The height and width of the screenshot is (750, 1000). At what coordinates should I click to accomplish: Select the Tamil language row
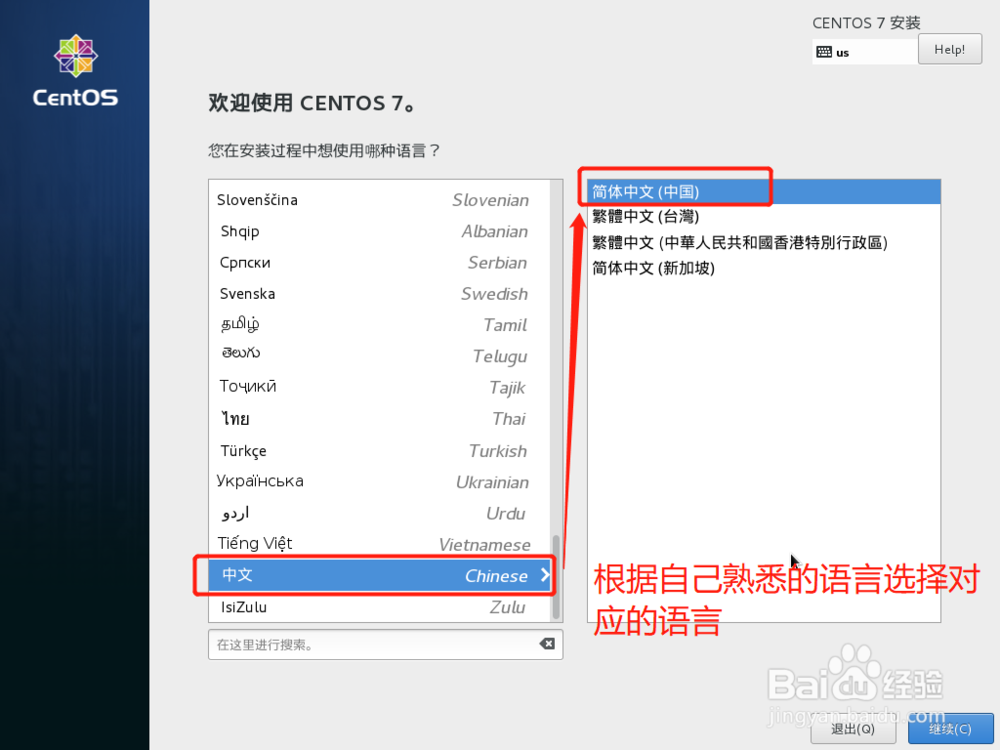[379, 325]
